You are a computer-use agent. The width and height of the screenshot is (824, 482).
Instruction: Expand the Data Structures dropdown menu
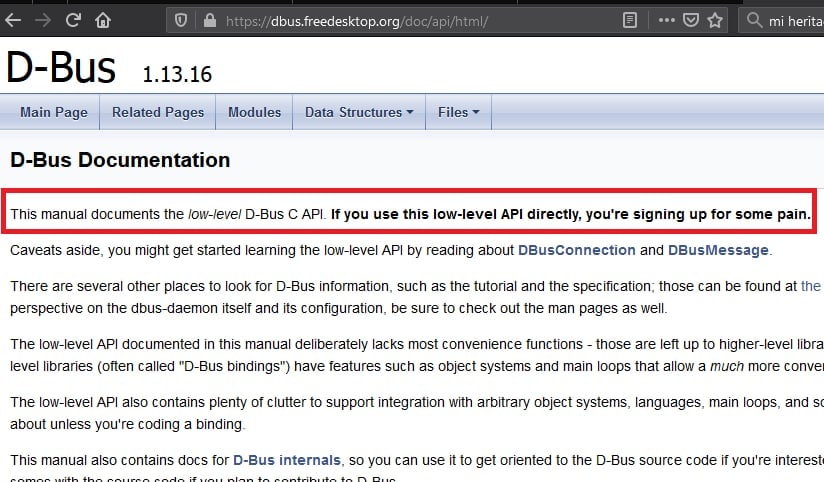(x=359, y=112)
